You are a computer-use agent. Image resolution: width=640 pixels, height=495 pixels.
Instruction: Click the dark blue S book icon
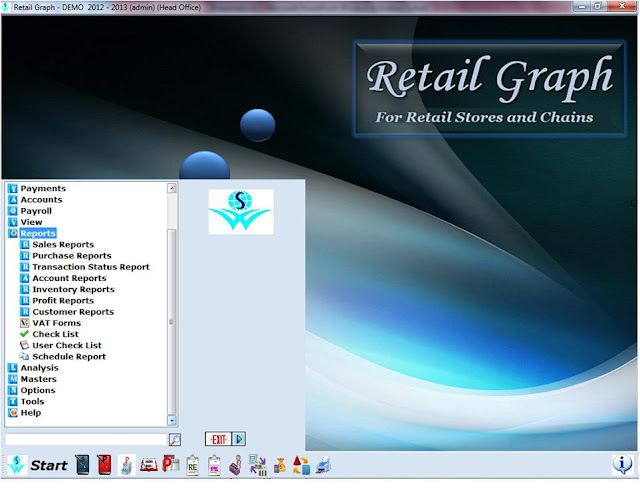(82, 465)
